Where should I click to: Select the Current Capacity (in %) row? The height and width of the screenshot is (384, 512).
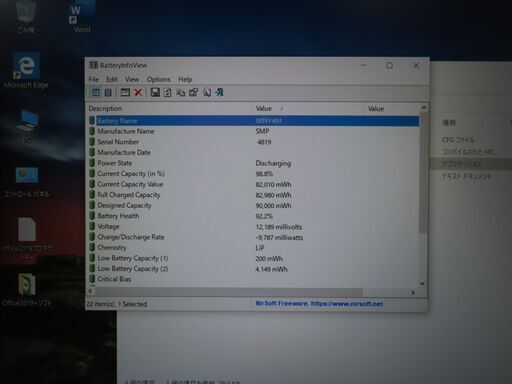pyautogui.click(x=254, y=174)
